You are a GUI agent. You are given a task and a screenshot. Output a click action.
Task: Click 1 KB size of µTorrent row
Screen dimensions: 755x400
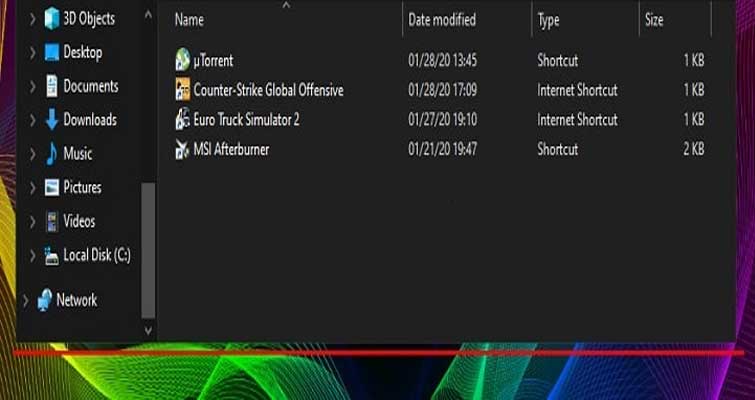point(693,61)
